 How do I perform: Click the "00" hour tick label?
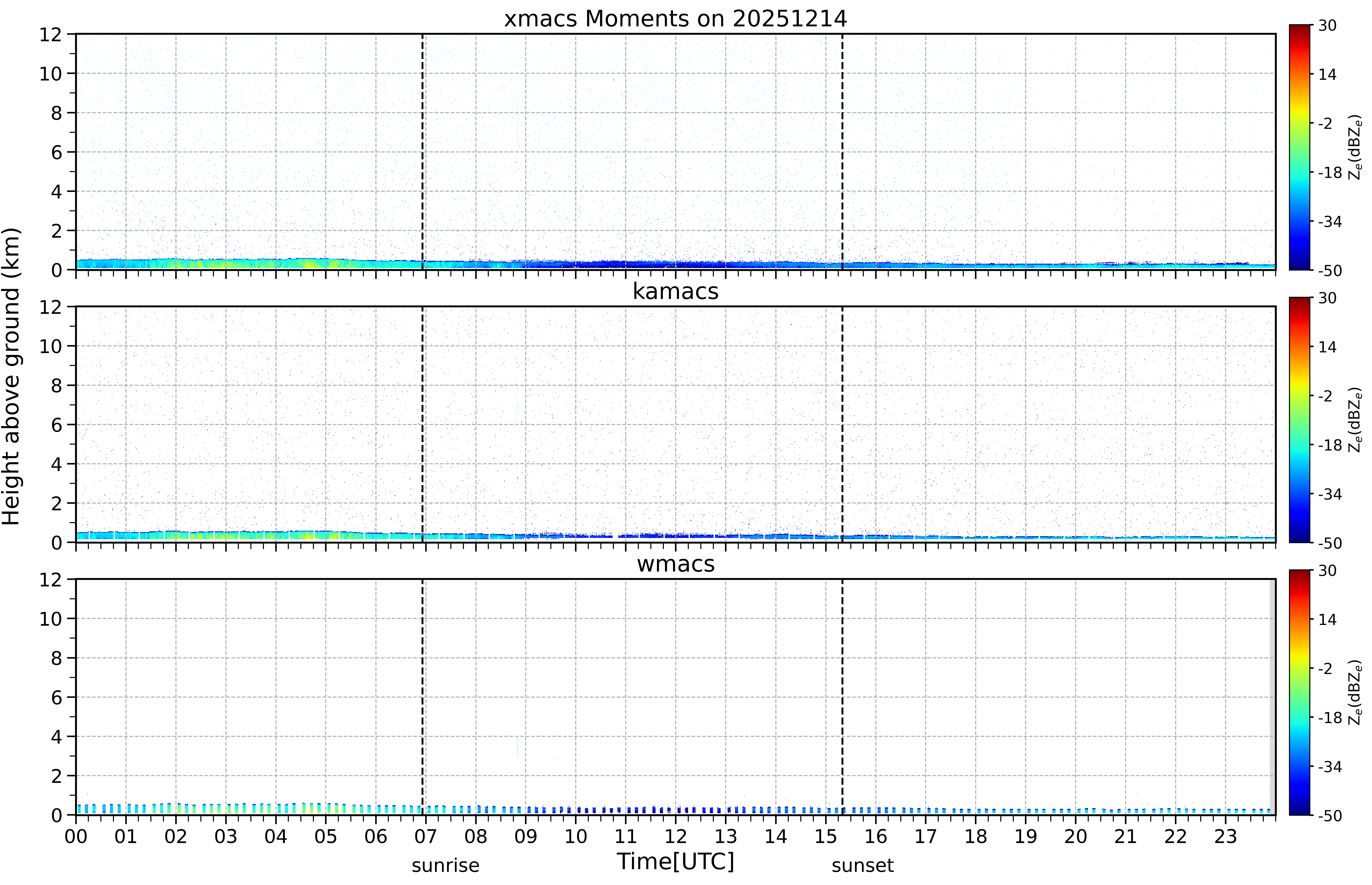76,837
